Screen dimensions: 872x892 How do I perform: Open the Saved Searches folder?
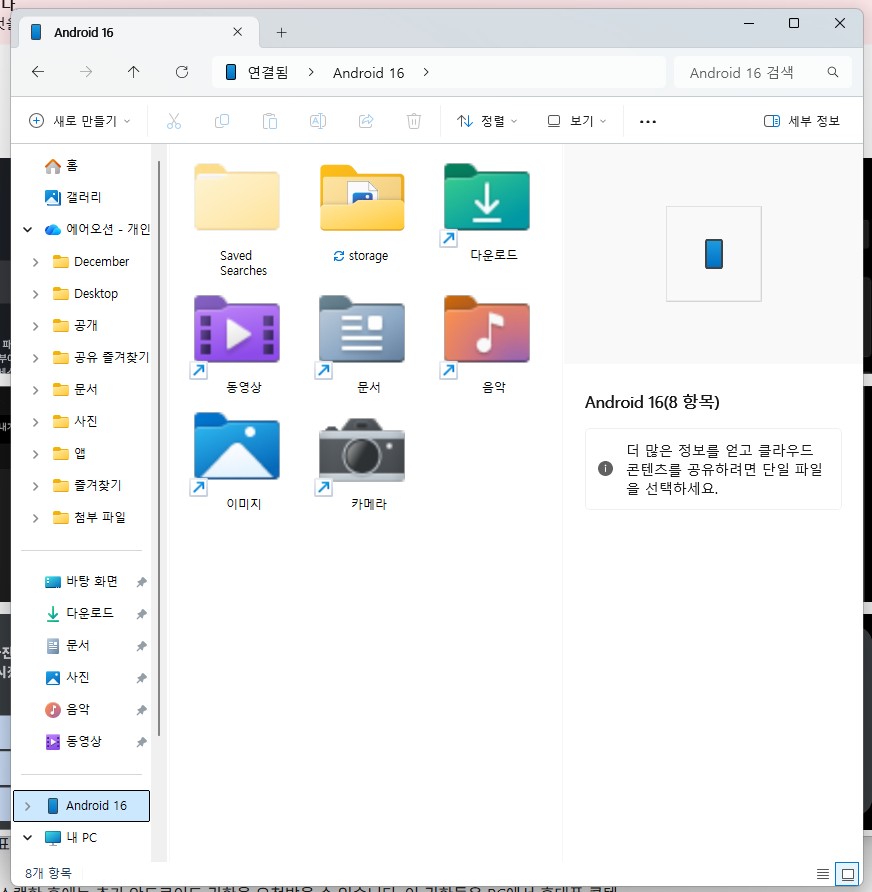pos(237,219)
